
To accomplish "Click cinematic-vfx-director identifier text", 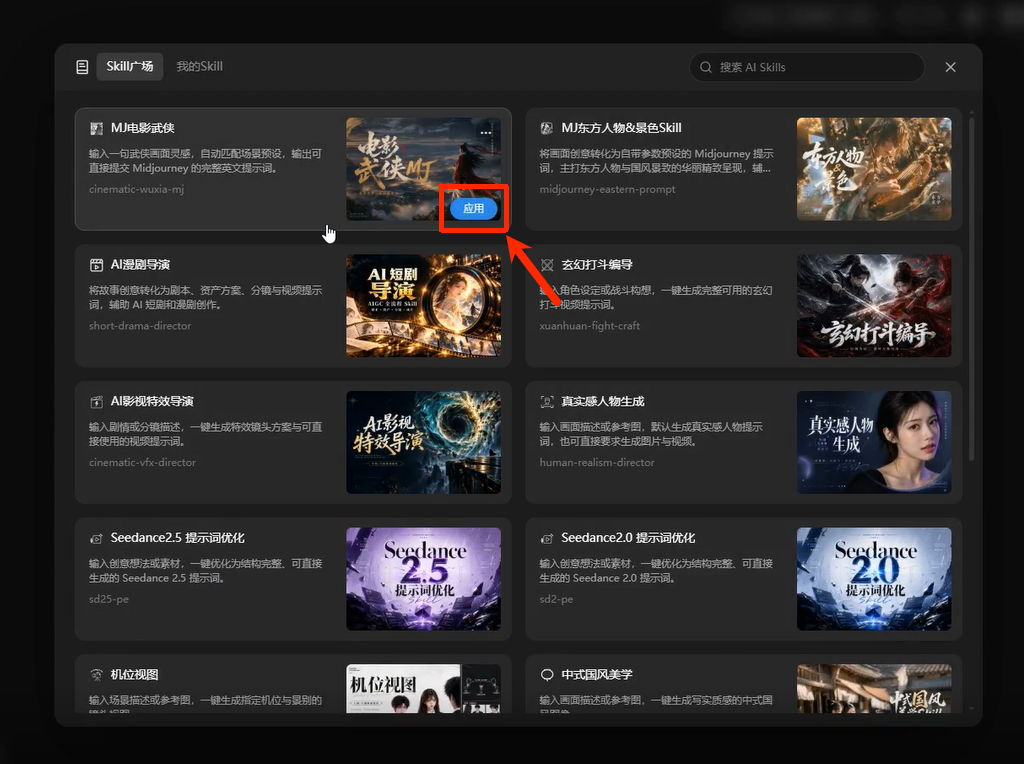I will [x=142, y=462].
